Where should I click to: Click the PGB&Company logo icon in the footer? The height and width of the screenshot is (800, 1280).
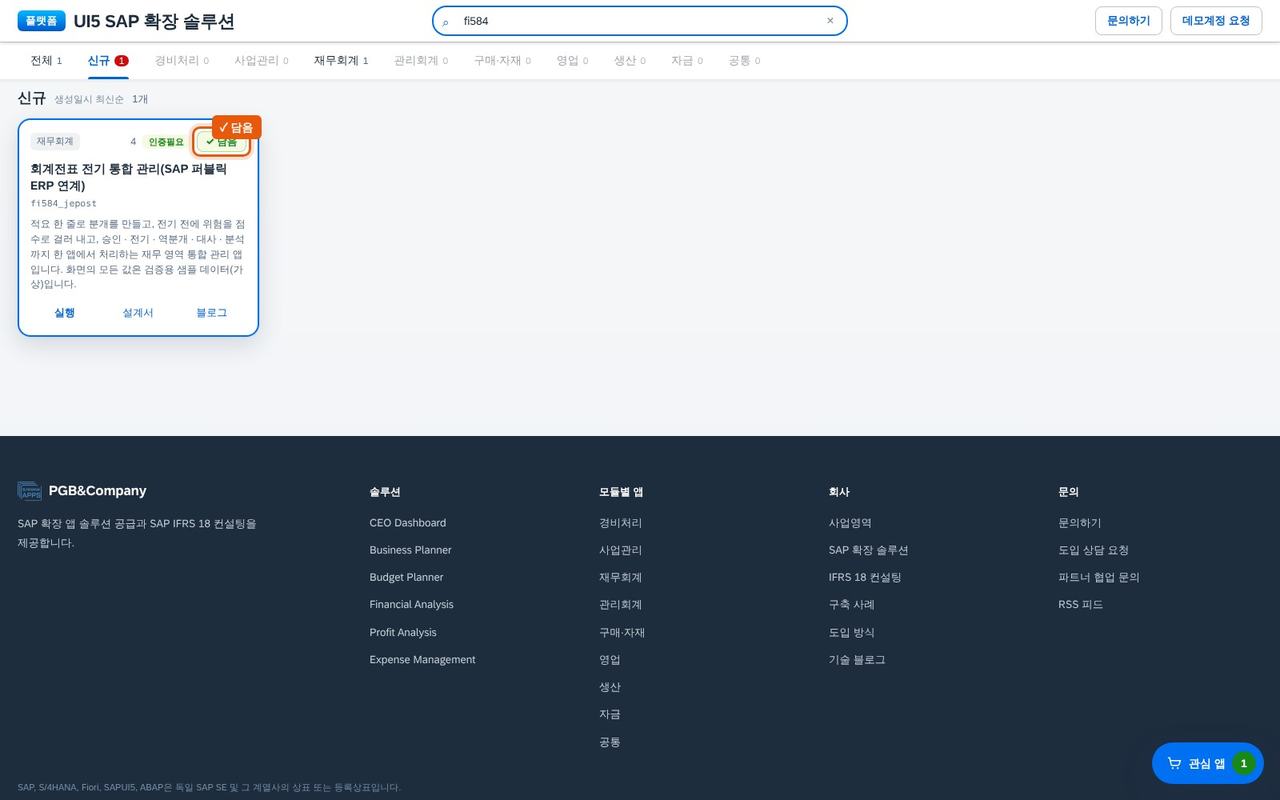29,491
